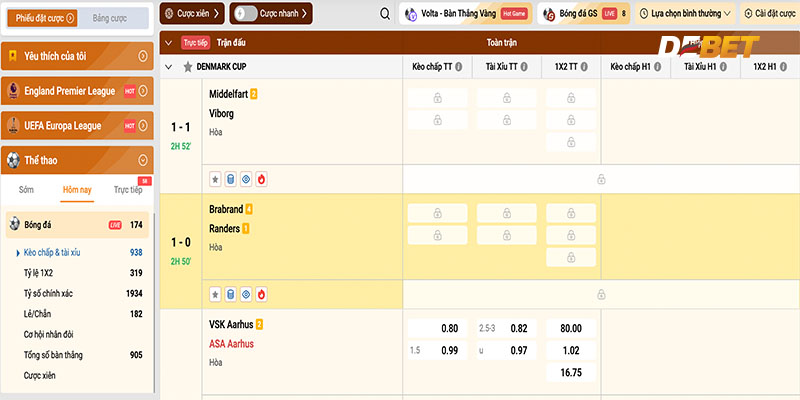Activate the Phiếu đặt cược slip toggle
Image resolution: width=800 pixels, height=400 pixels.
[x=40, y=17]
